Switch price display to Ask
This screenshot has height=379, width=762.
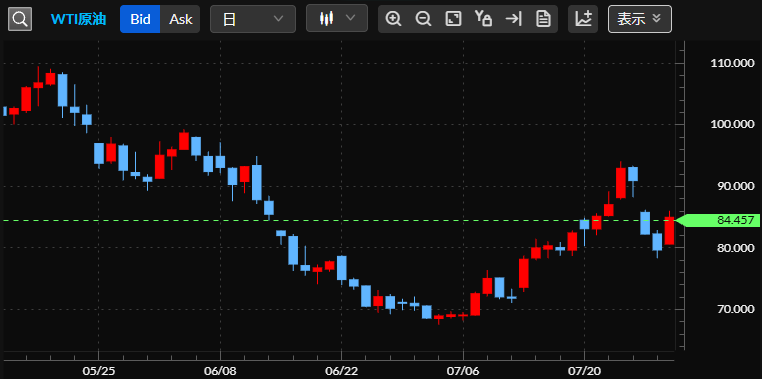tap(180, 19)
